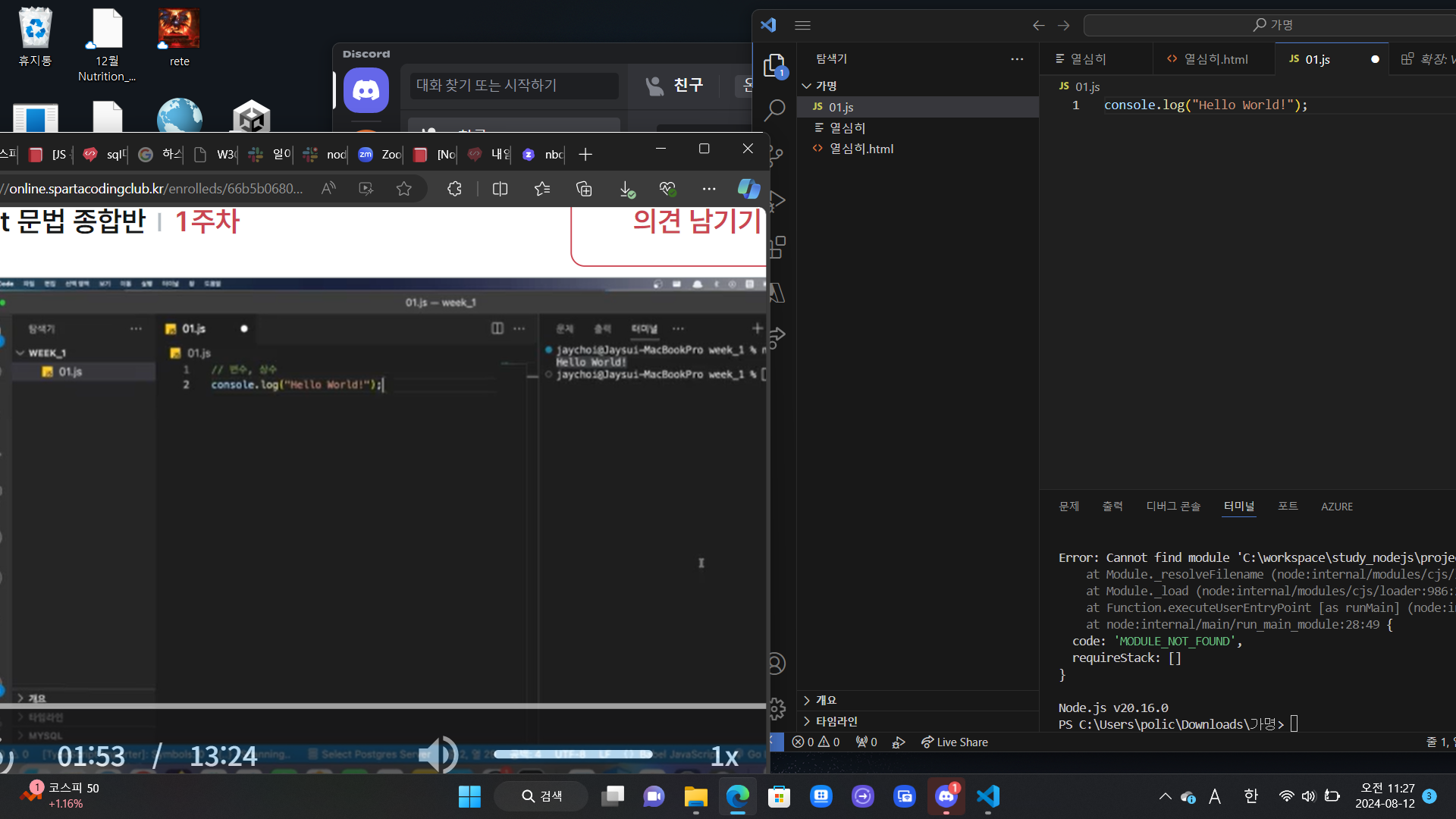1456x819 pixels.
Task: Switch to the 포트 panel tab
Action: 1288,507
